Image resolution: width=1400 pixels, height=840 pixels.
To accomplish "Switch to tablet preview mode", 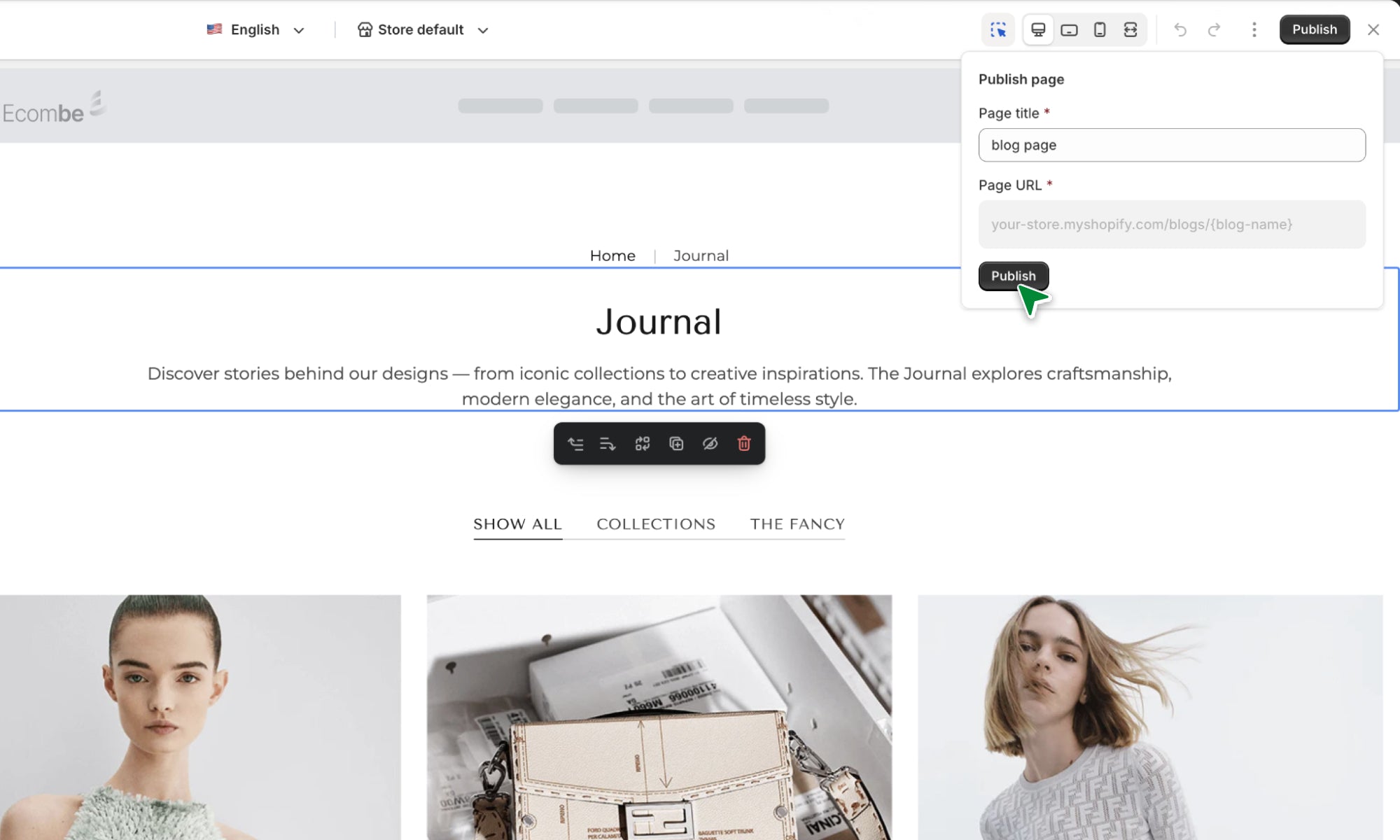I will click(x=1069, y=29).
